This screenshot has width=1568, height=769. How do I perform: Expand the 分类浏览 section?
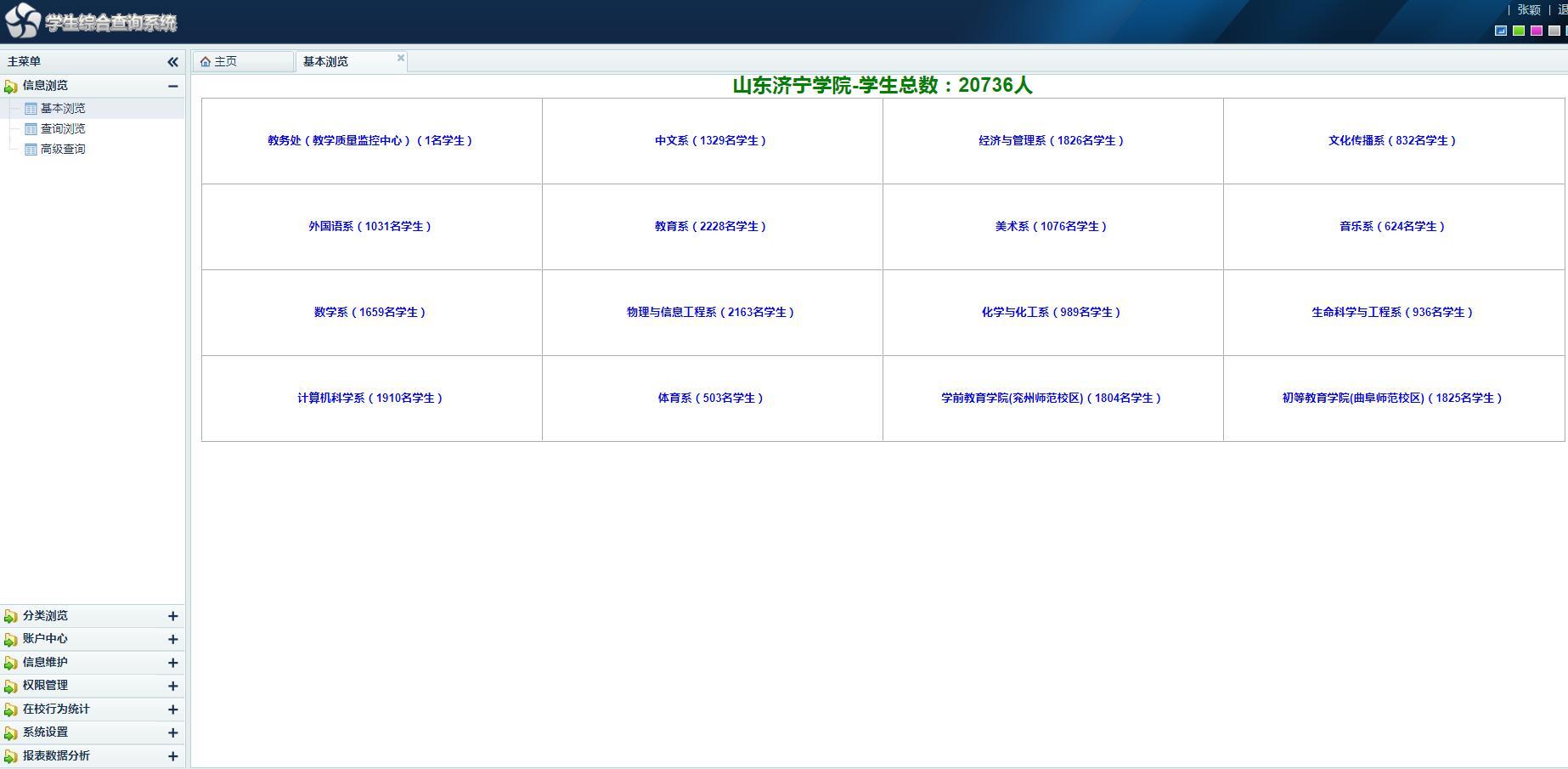[x=172, y=616]
